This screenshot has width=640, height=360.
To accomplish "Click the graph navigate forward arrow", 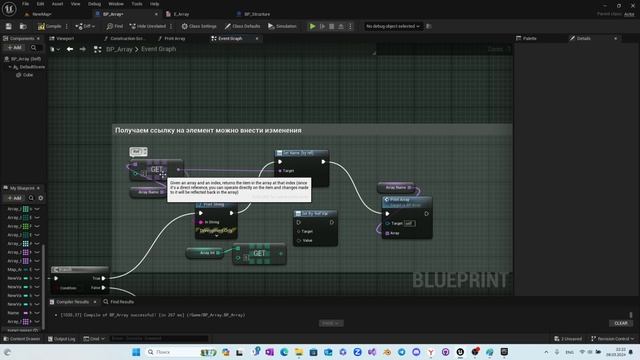I will pos(82,49).
